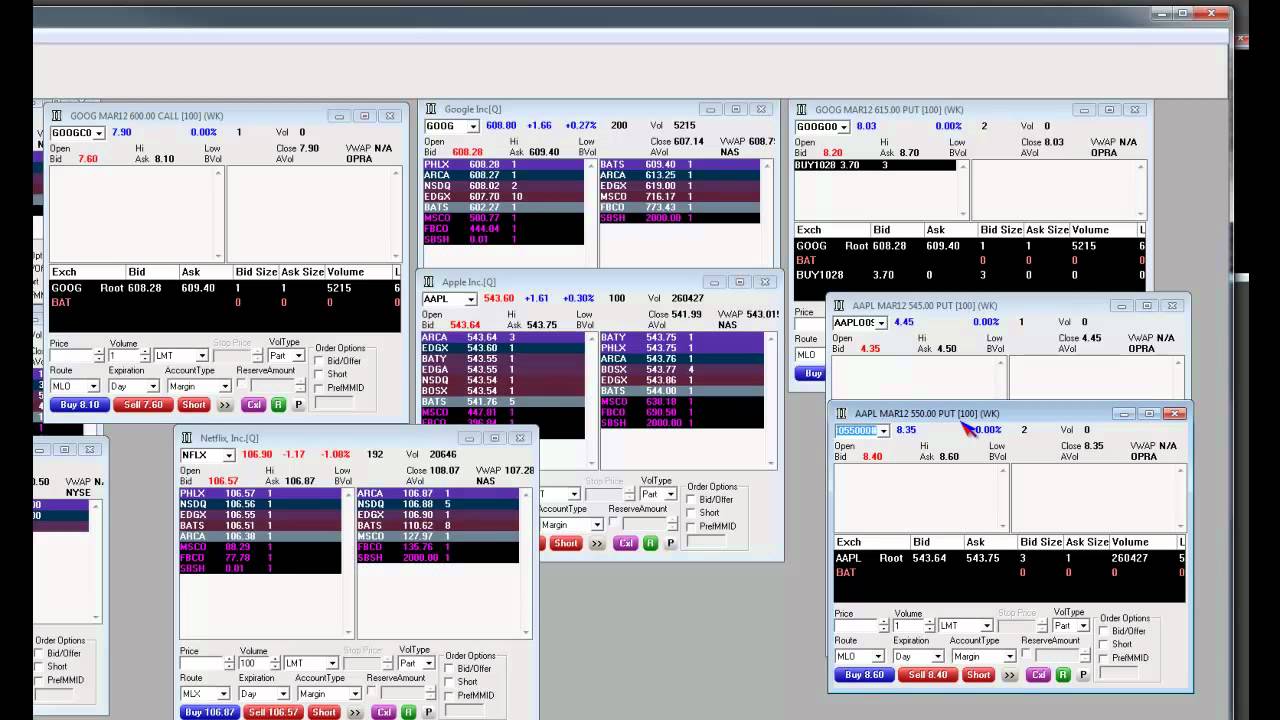Click the purple Cxl button in GOOG 600.00 CALL window
The height and width of the screenshot is (720, 1280).
[x=253, y=405]
